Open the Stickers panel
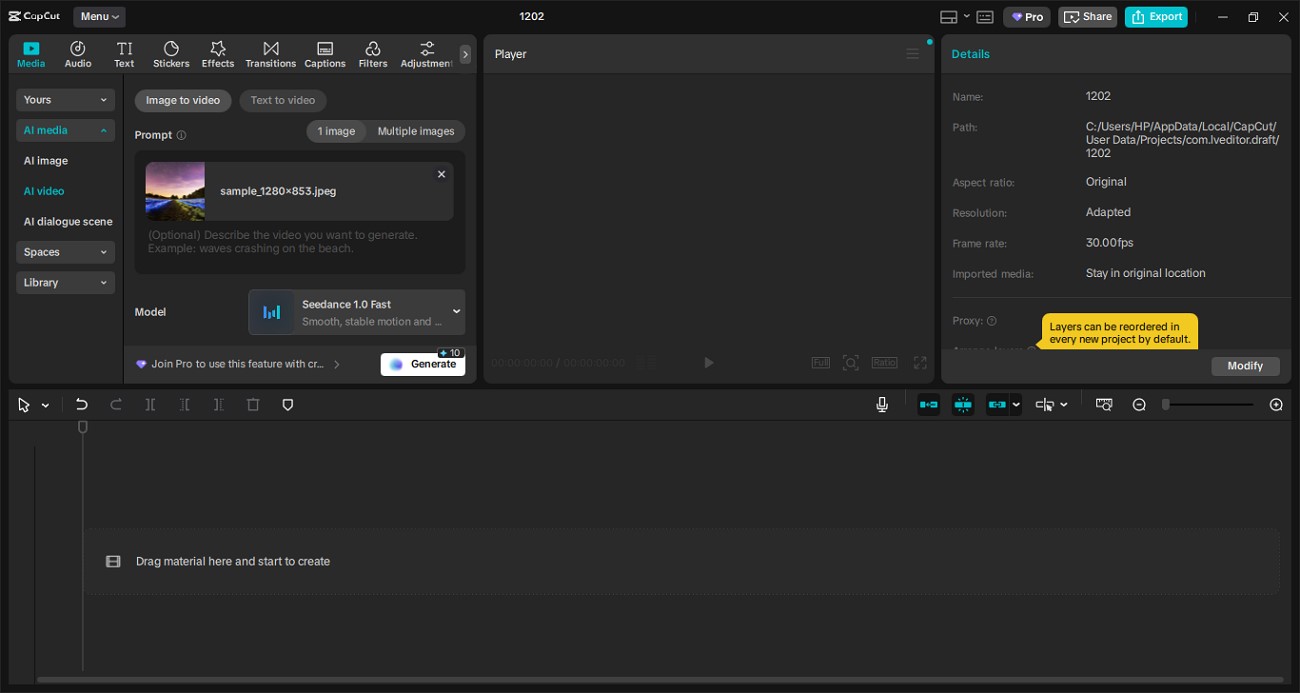The height and width of the screenshot is (693, 1300). pos(170,53)
